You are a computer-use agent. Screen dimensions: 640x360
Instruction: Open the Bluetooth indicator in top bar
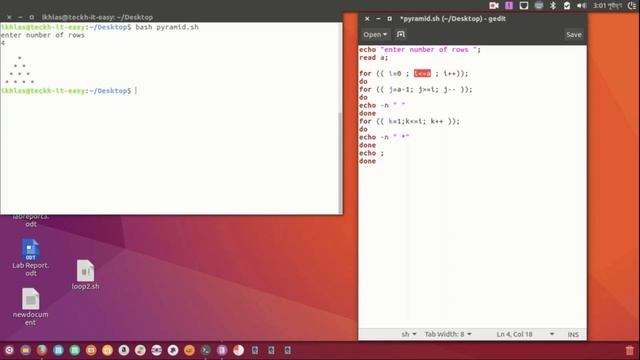coord(553,5)
